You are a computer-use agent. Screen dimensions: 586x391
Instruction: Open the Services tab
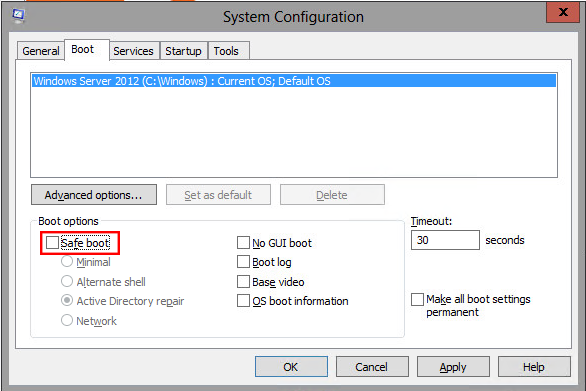tap(133, 51)
